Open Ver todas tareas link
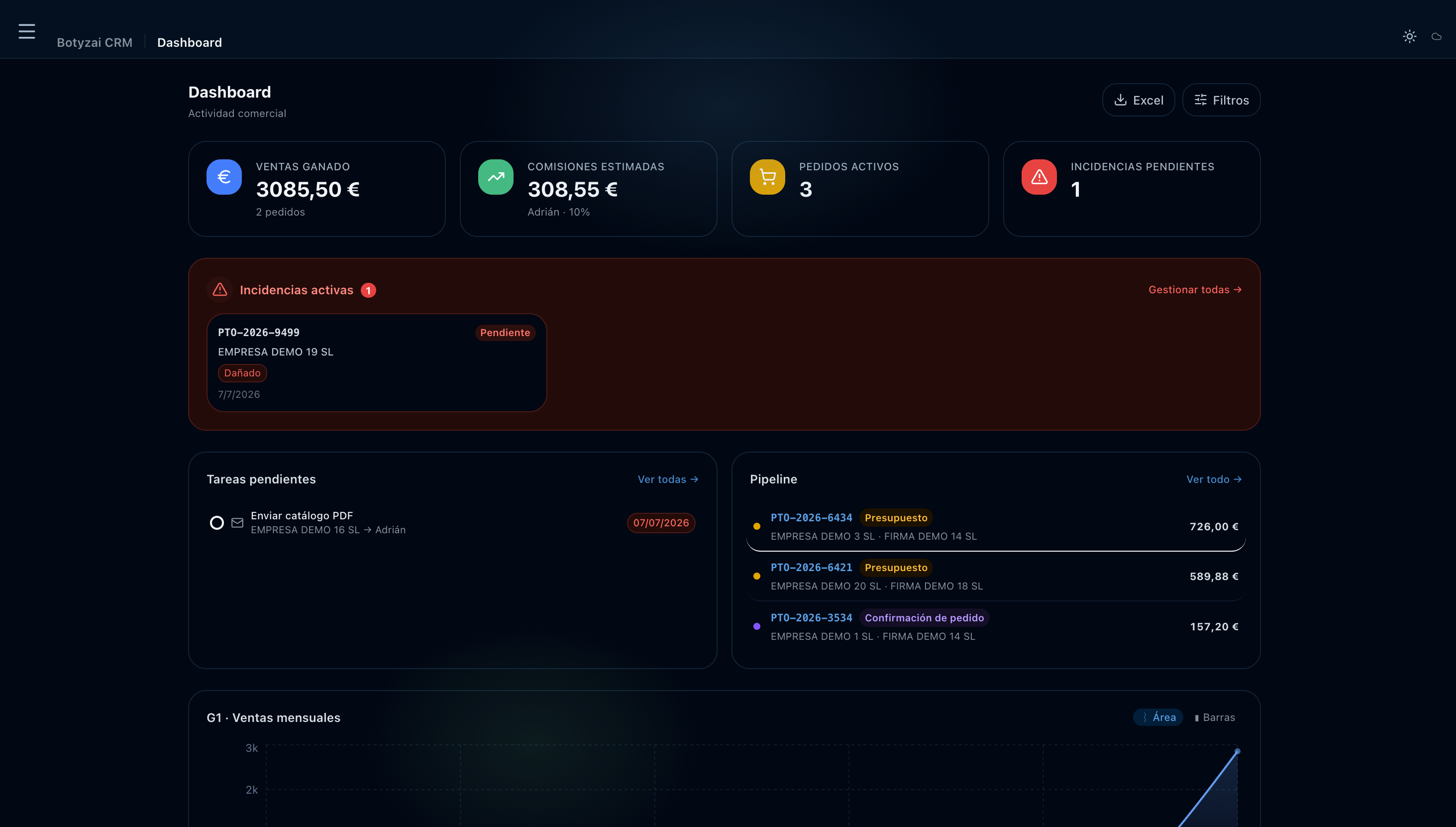Image resolution: width=1456 pixels, height=827 pixels. click(668, 479)
